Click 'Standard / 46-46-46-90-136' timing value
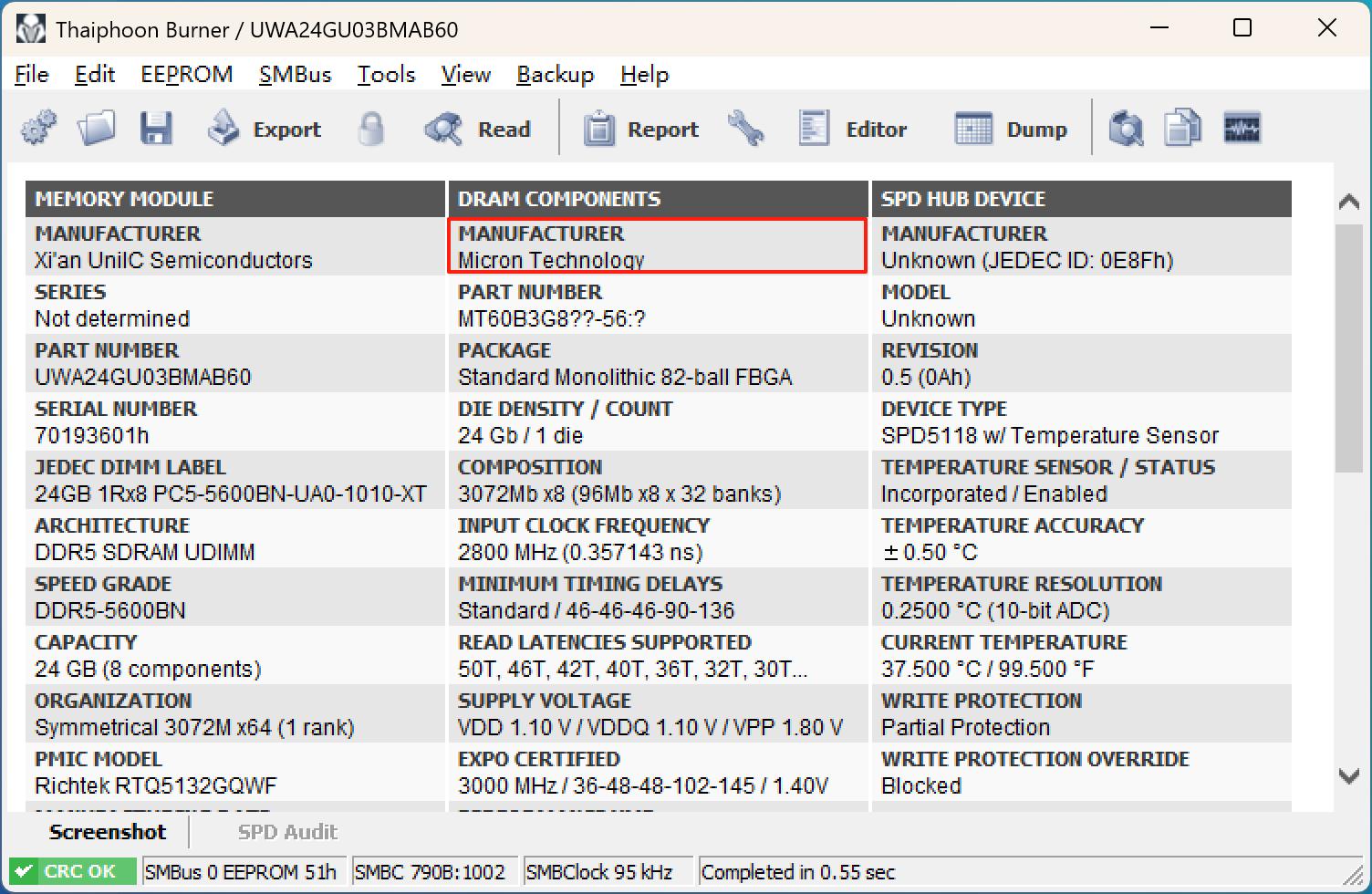 (596, 611)
